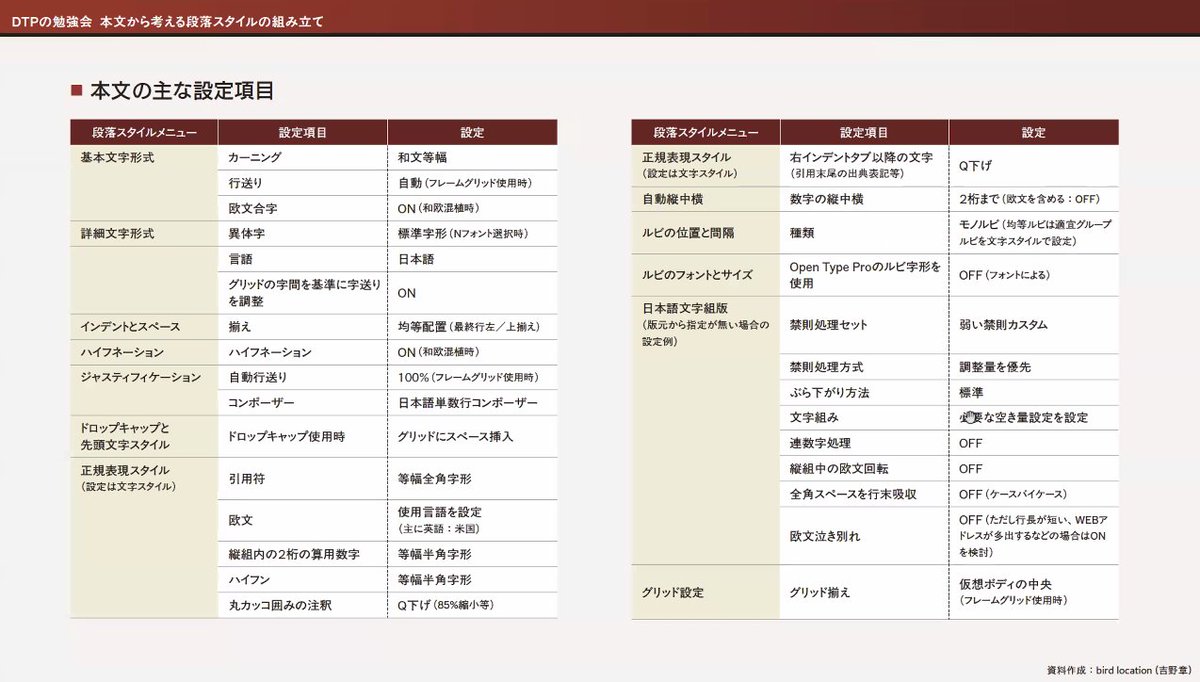Select the '自動縦中横' menu cell
1200x682 pixels.
pos(675,199)
